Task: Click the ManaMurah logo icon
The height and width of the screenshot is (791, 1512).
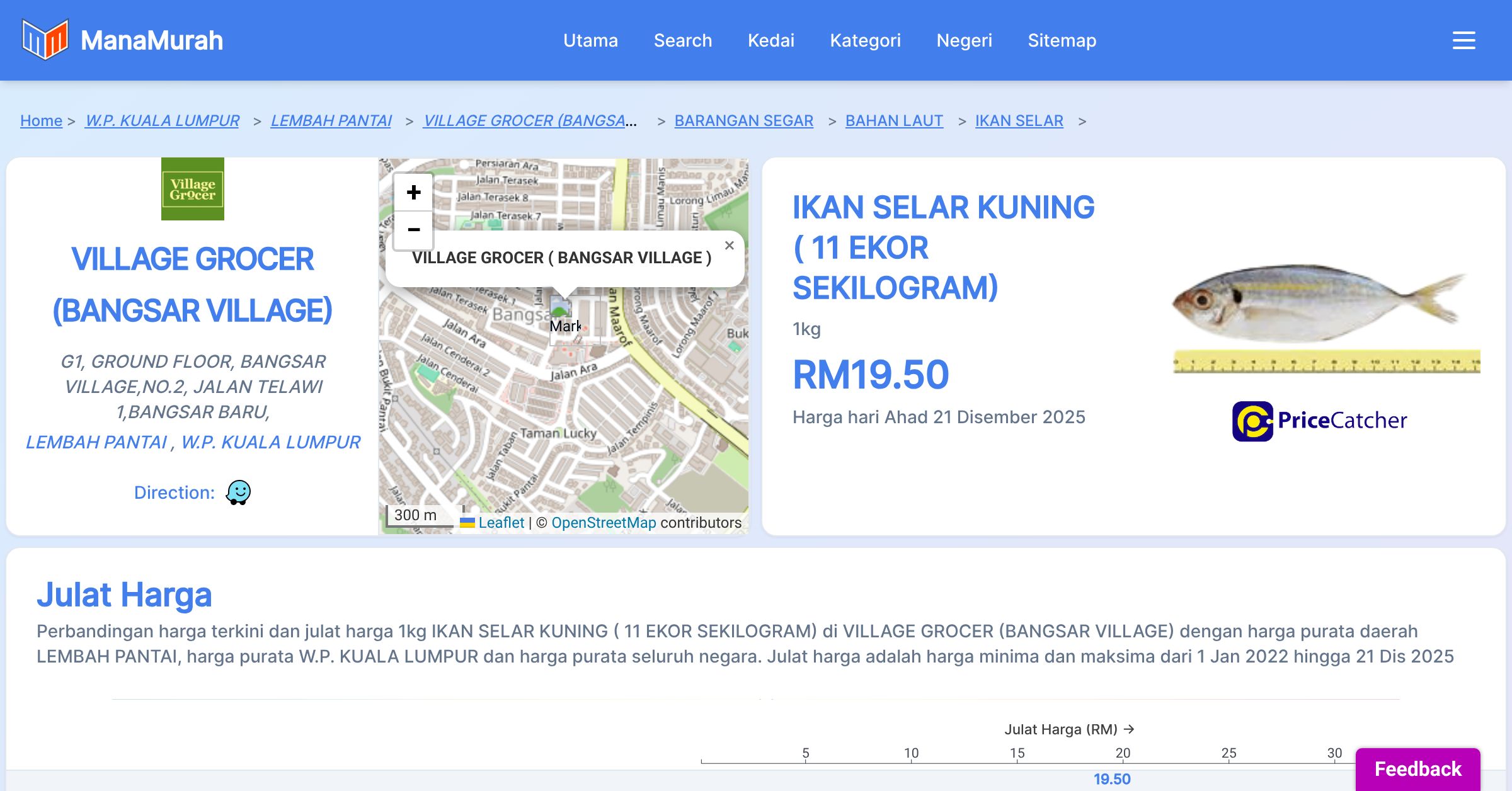Action: click(x=45, y=40)
